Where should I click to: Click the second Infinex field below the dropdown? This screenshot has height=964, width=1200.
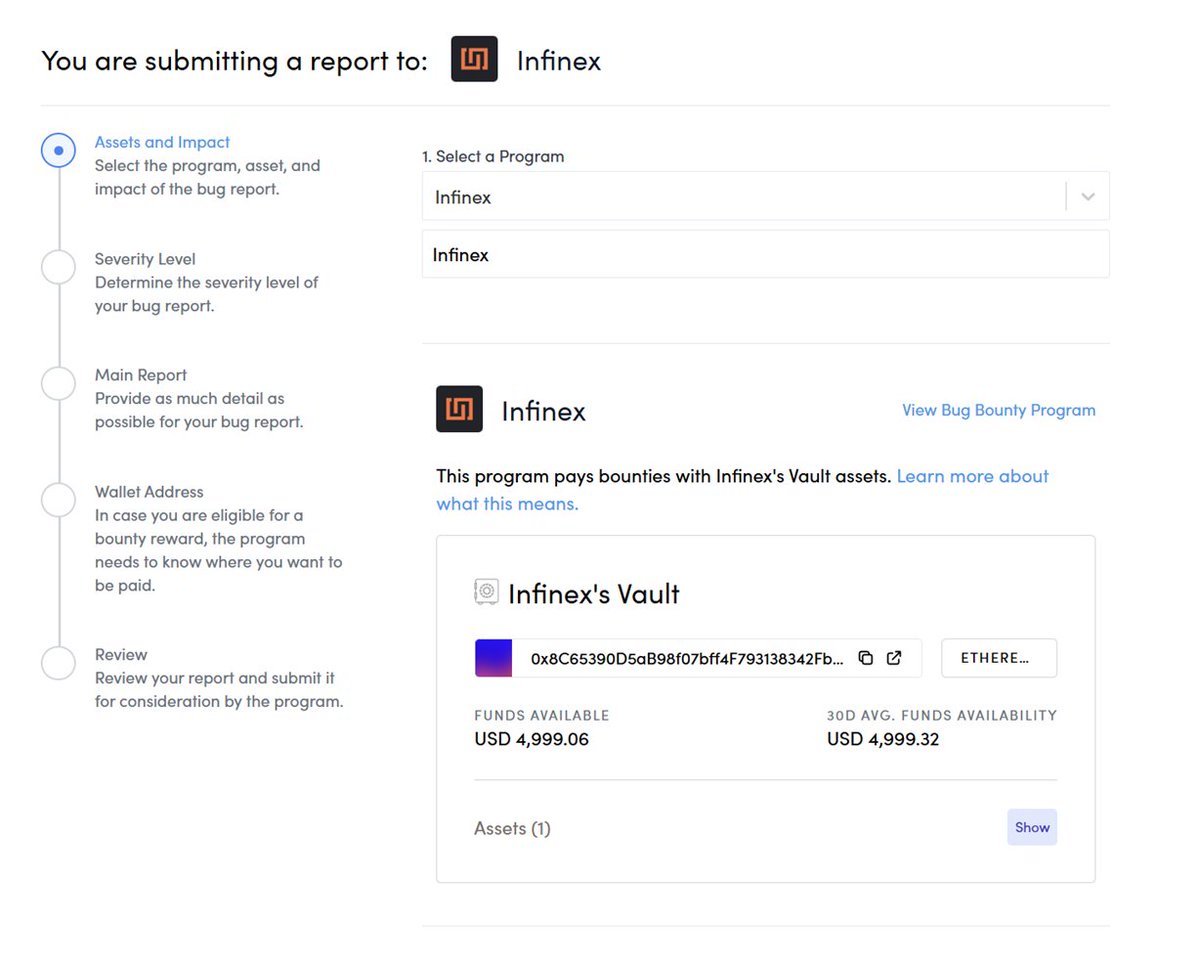click(765, 254)
